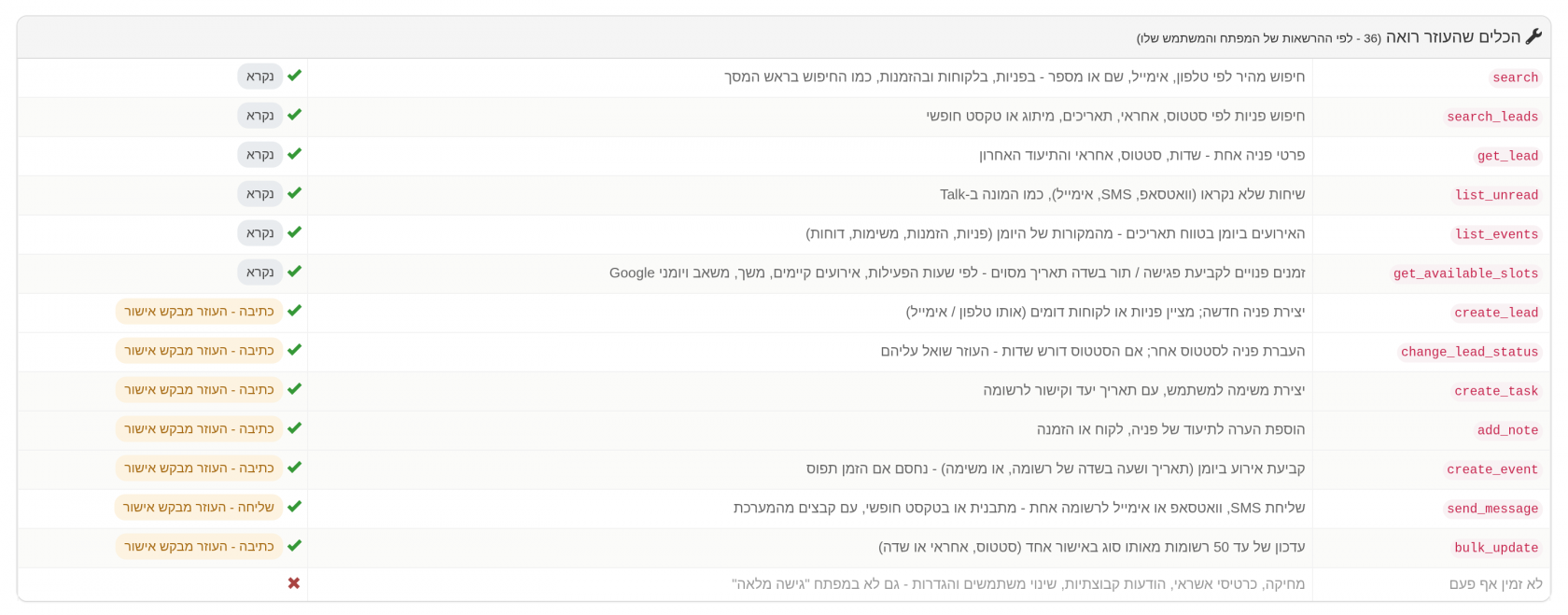1568x615 pixels.
Task: Click the 'send_message' tool name
Action: pos(1492,509)
